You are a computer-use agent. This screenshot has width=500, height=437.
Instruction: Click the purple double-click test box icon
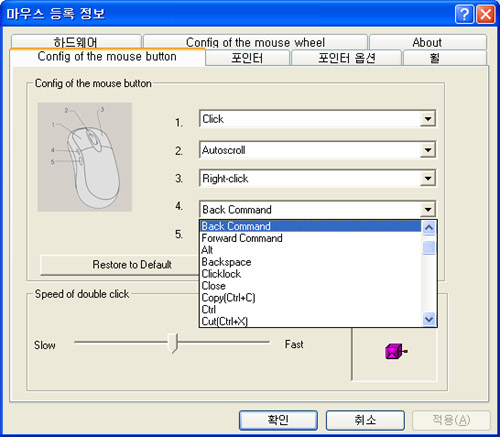[396, 352]
